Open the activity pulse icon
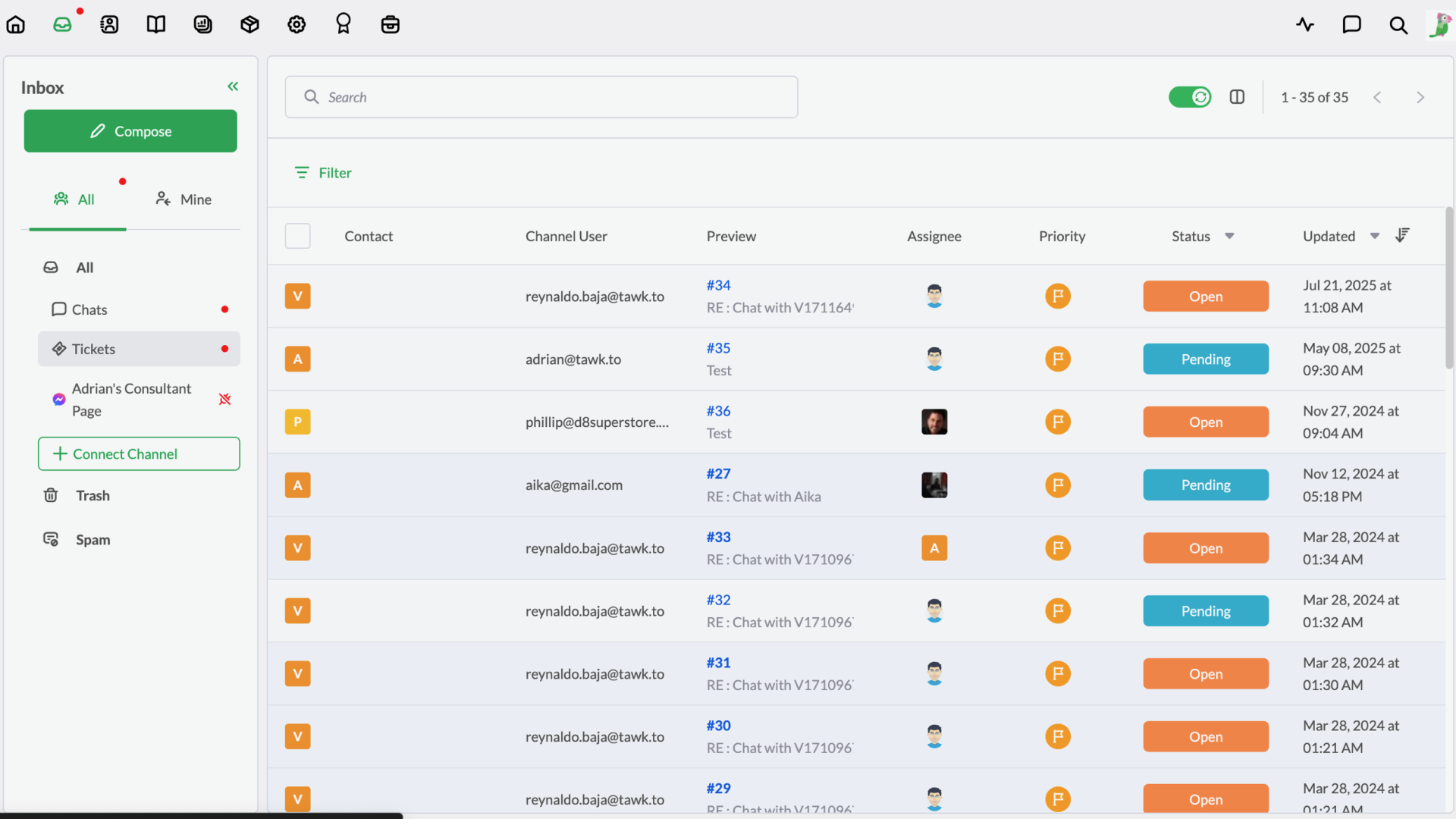Image resolution: width=1456 pixels, height=819 pixels. pos(1305,24)
